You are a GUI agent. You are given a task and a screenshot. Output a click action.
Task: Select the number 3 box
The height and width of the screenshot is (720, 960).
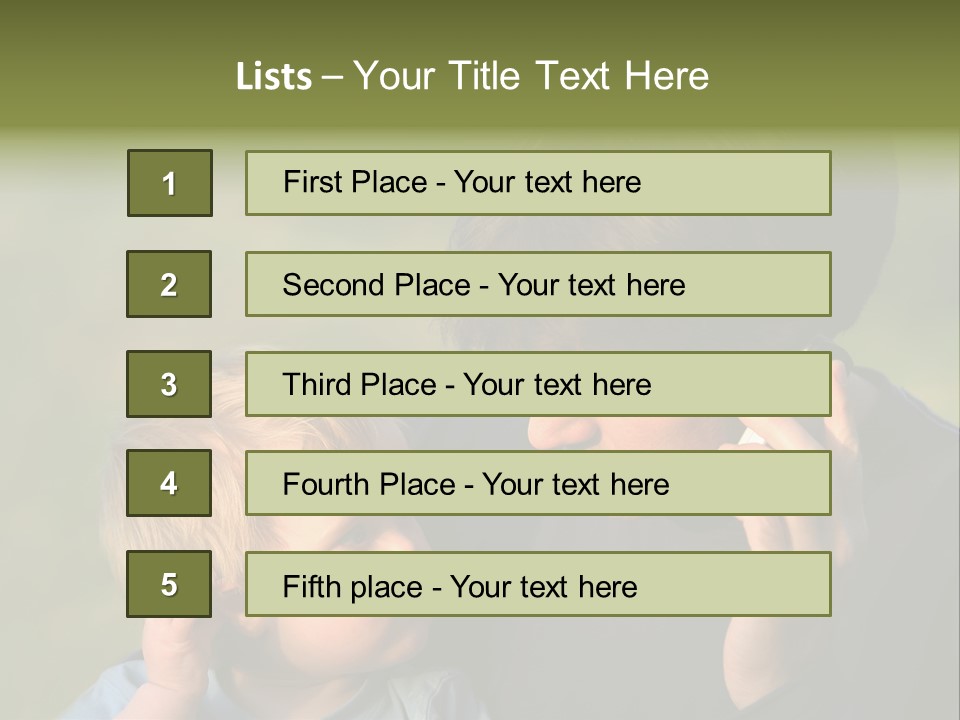point(169,384)
